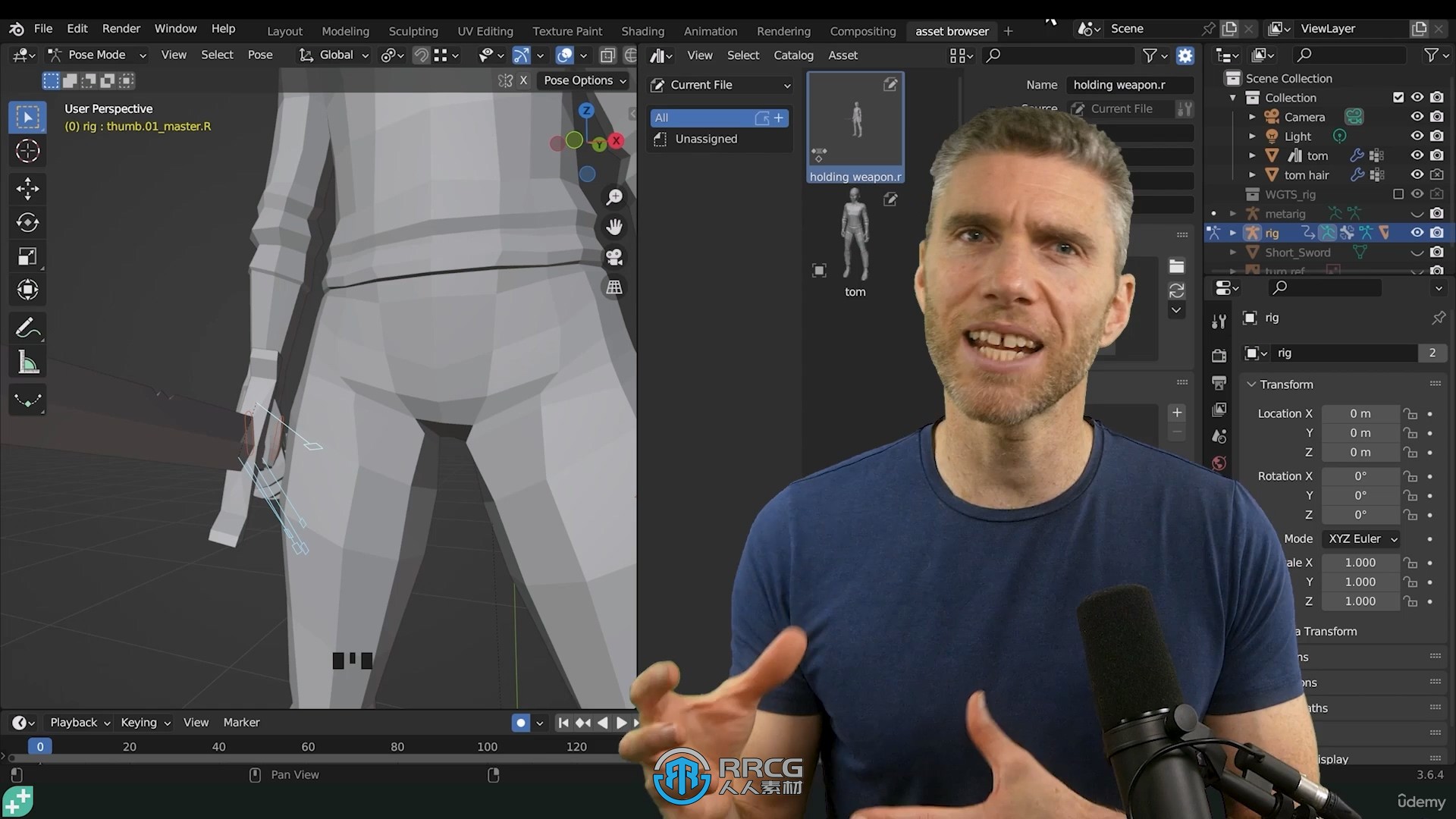The height and width of the screenshot is (819, 1456).
Task: Open the Playback dropdown
Action: click(80, 723)
